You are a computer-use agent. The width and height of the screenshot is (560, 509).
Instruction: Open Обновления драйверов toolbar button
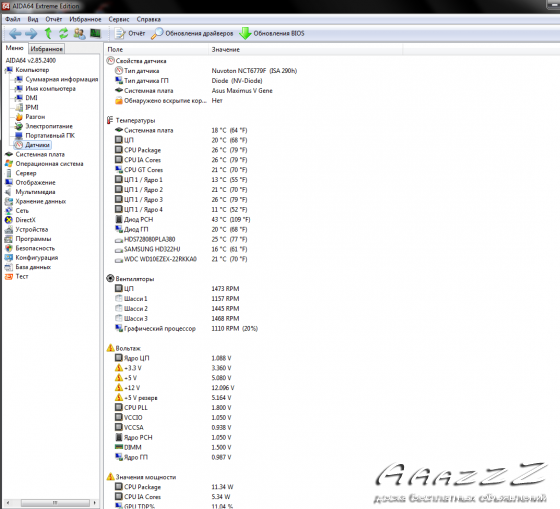click(x=192, y=34)
